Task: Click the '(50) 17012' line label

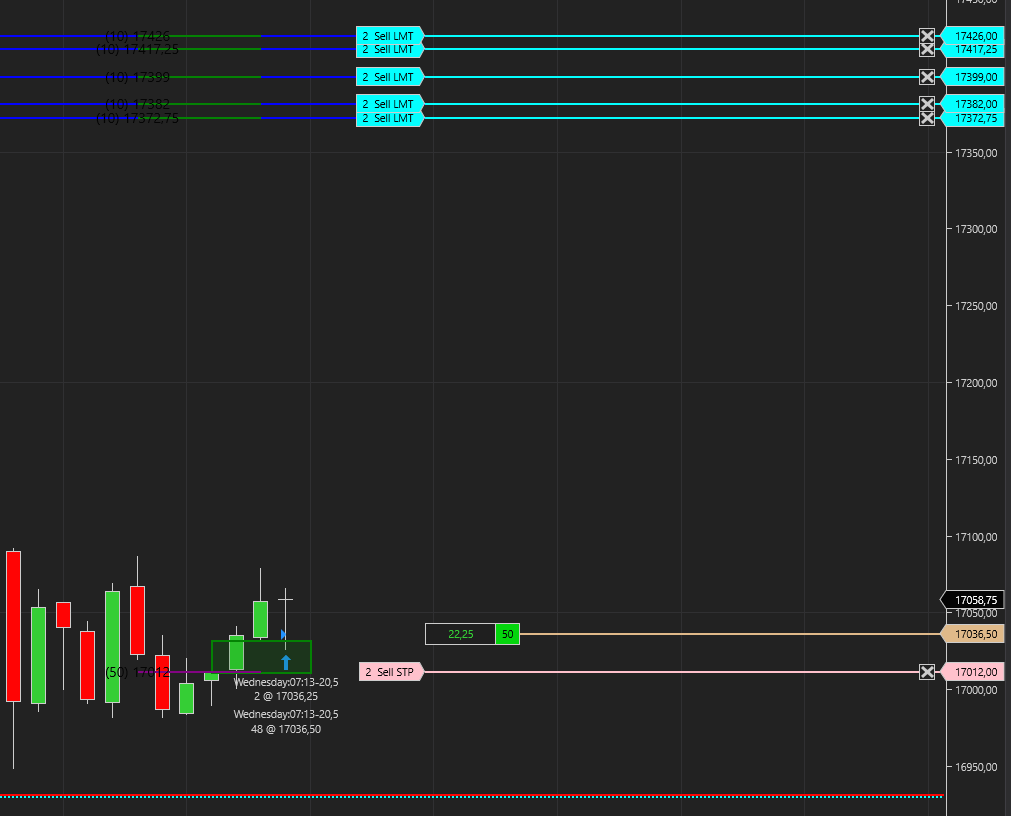Action: [137, 672]
